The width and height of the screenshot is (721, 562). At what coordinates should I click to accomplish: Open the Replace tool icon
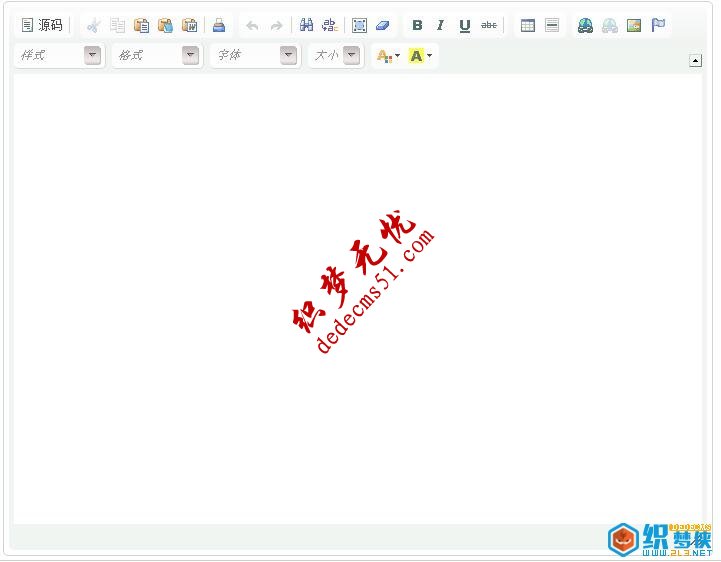point(330,25)
